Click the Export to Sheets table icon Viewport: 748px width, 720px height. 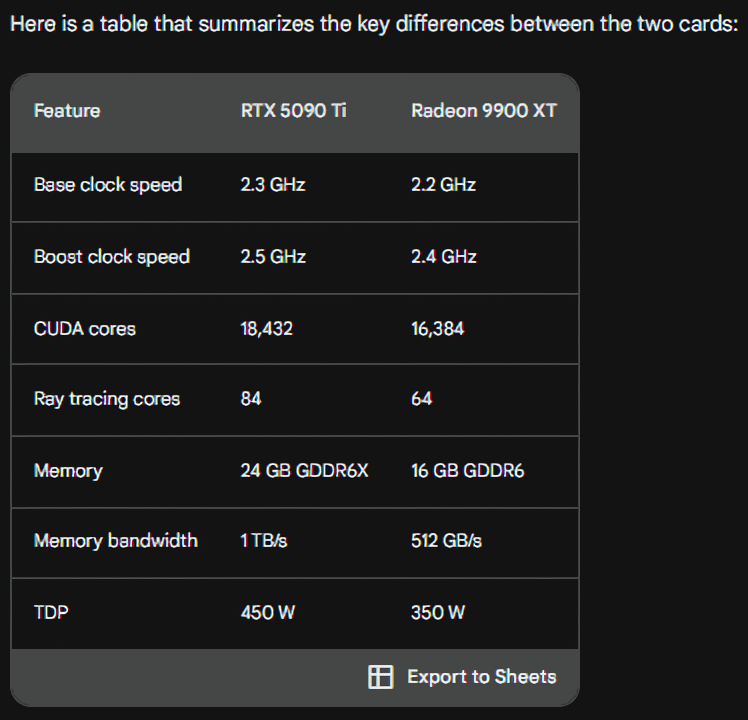pos(381,677)
